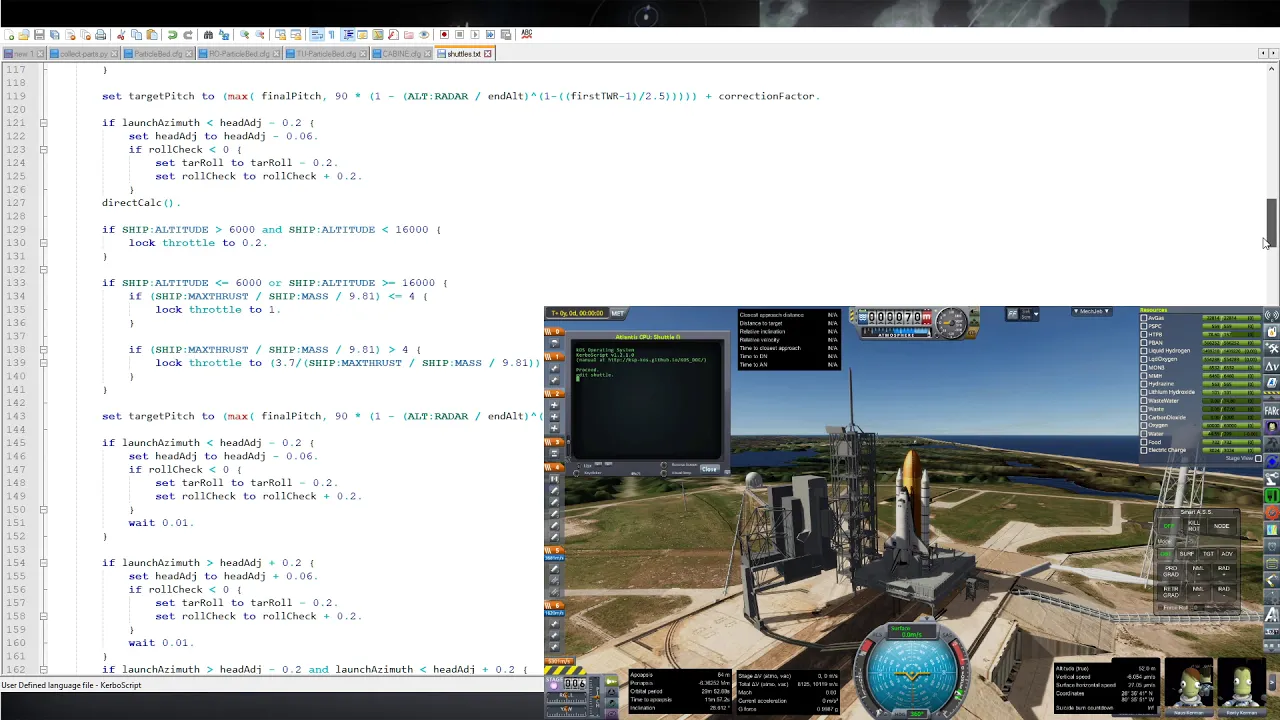Open Find with the binoculars icon
Screen dimensions: 1280x720
(x=208, y=34)
